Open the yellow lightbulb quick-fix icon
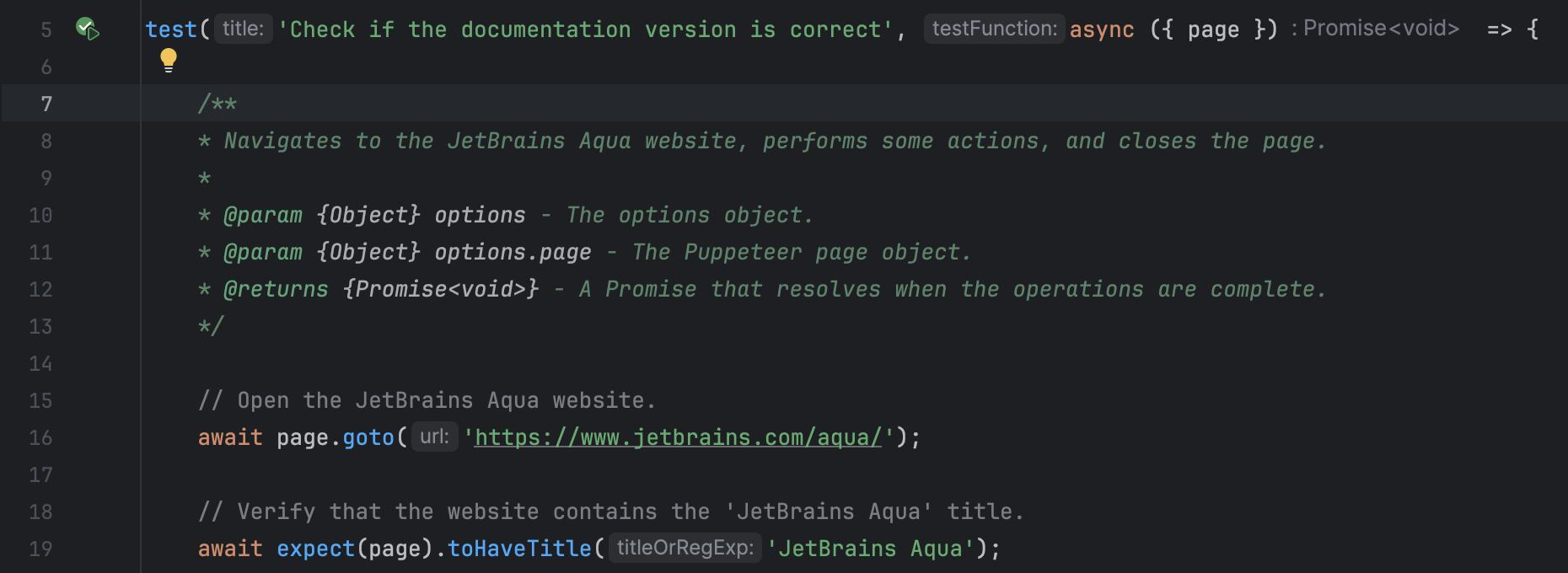1568x573 pixels. 169,60
